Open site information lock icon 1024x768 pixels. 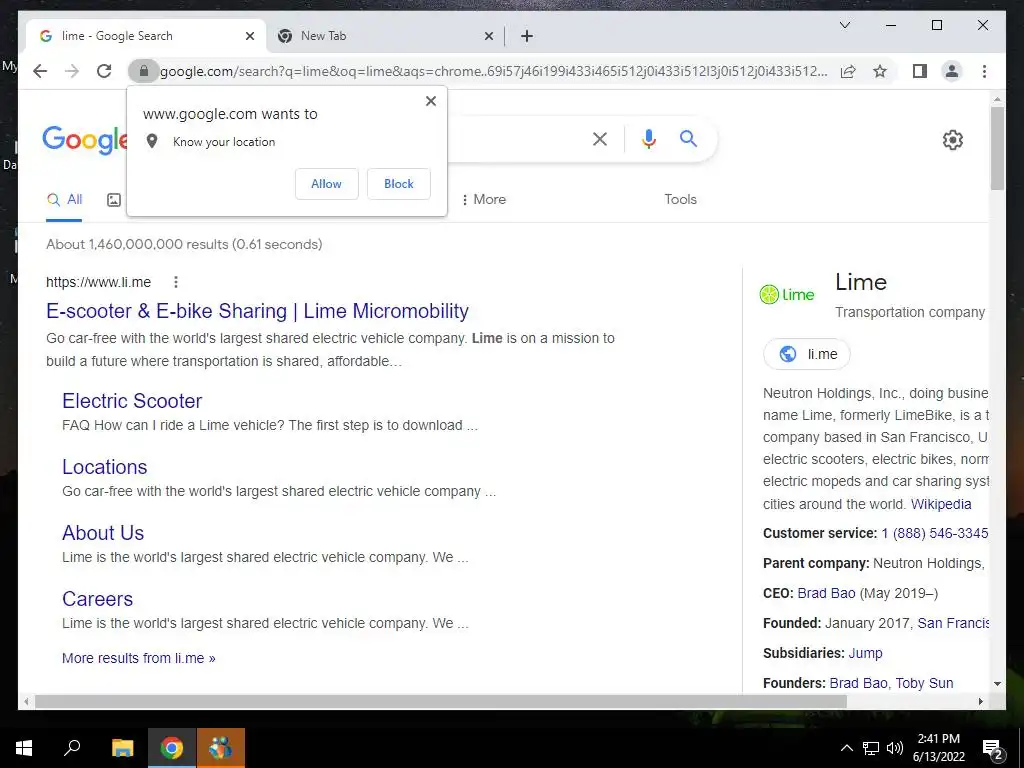[x=144, y=71]
